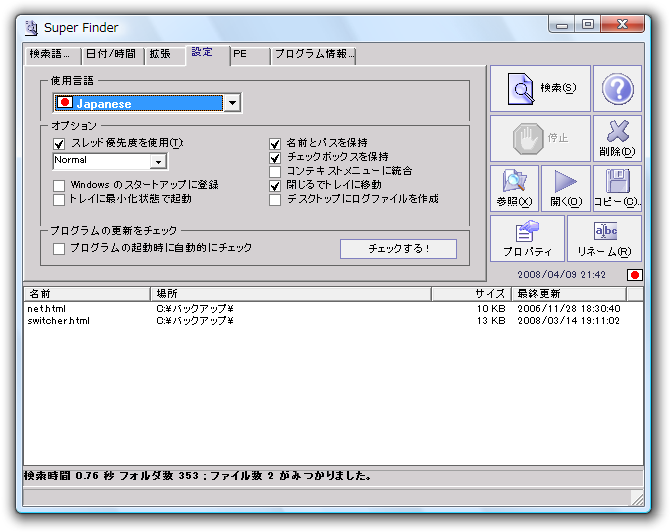Click the コピー(C) floppy disk button
This screenshot has height=532, width=671.
pyautogui.click(x=618, y=188)
